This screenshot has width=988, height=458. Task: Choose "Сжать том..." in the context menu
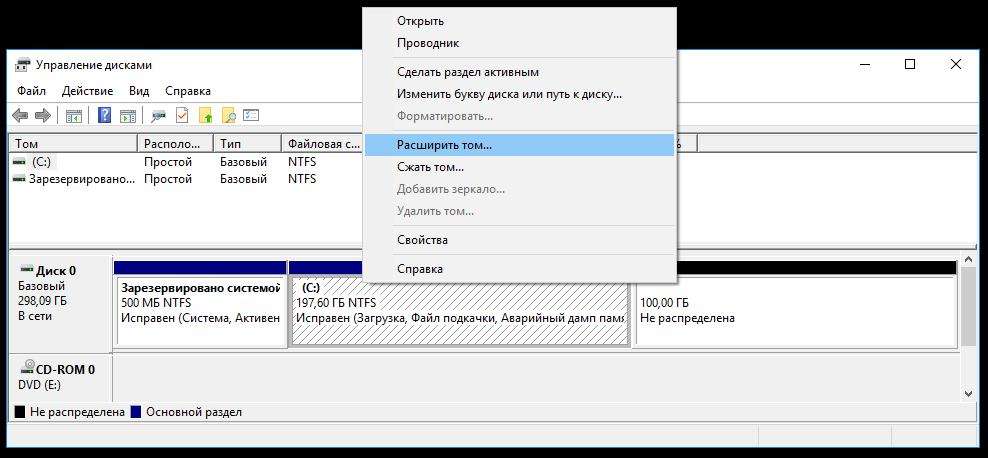tap(430, 167)
